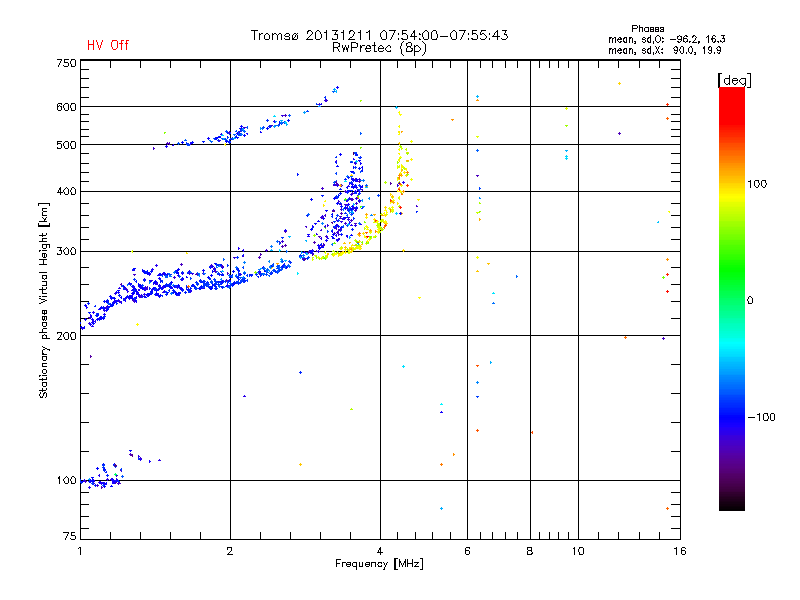
Task: Click the y-axis tick label '750'
Action: (66, 63)
